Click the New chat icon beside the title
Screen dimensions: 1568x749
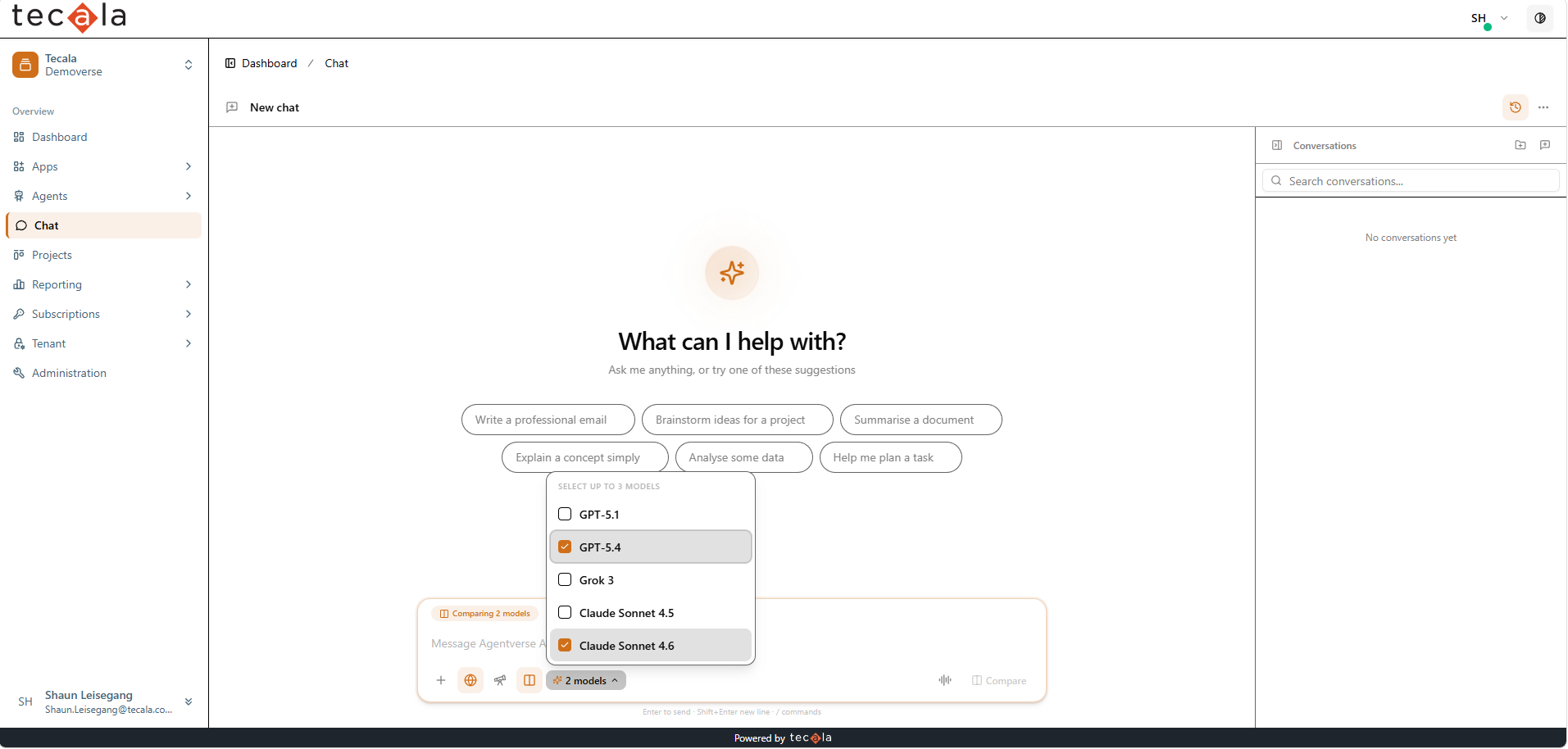point(232,107)
